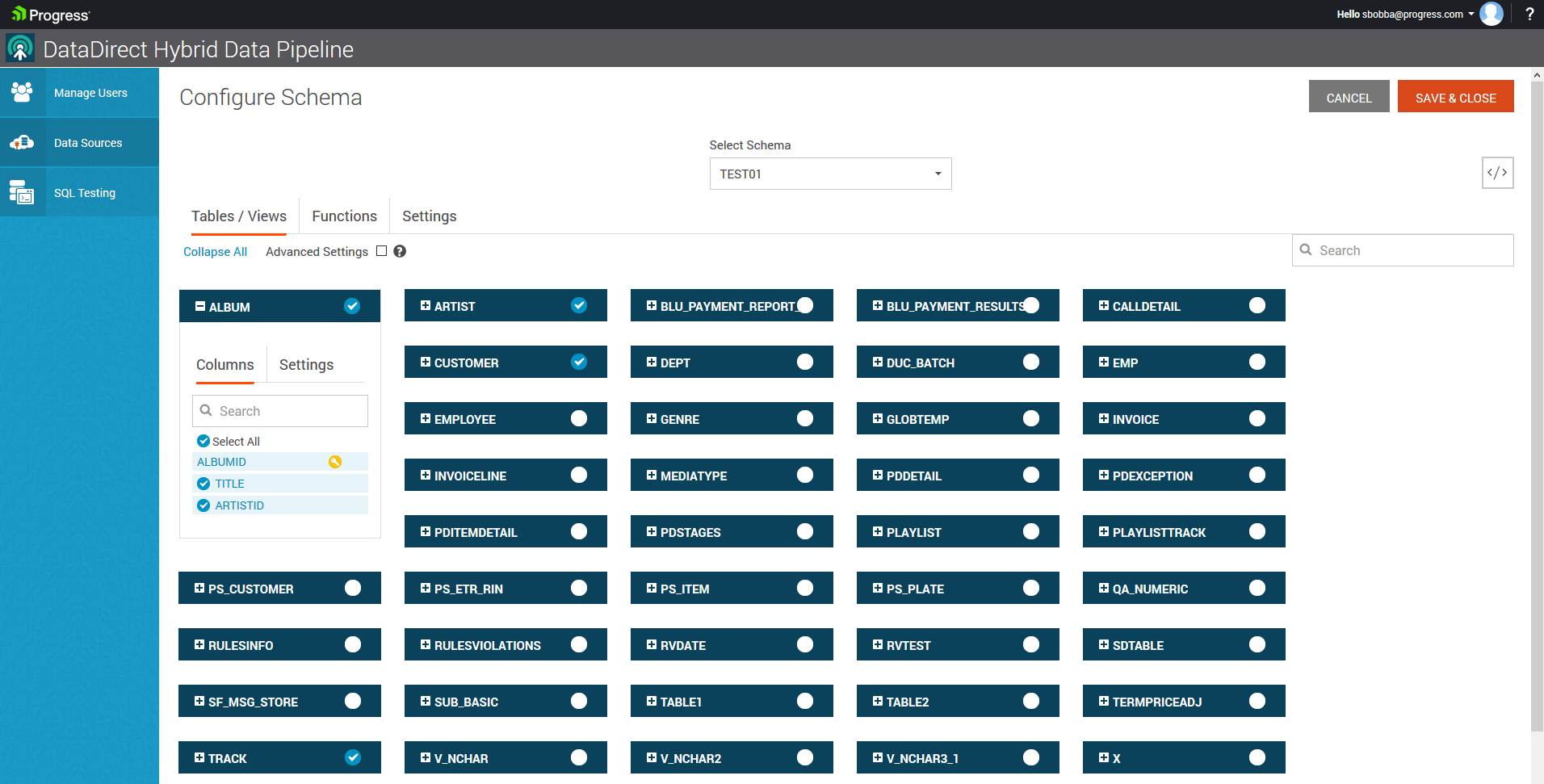Image resolution: width=1544 pixels, height=784 pixels.
Task: Uncheck the TITLE column
Action: (203, 484)
